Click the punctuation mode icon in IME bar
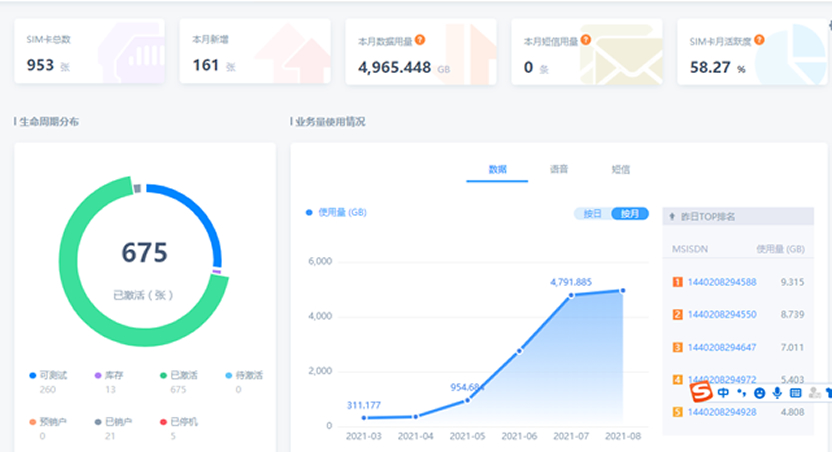The width and height of the screenshot is (832, 452). pyautogui.click(x=741, y=393)
